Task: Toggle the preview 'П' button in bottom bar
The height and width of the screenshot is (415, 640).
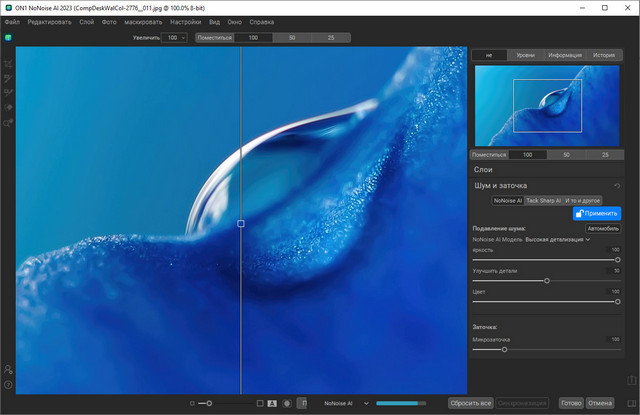Action: click(x=302, y=403)
